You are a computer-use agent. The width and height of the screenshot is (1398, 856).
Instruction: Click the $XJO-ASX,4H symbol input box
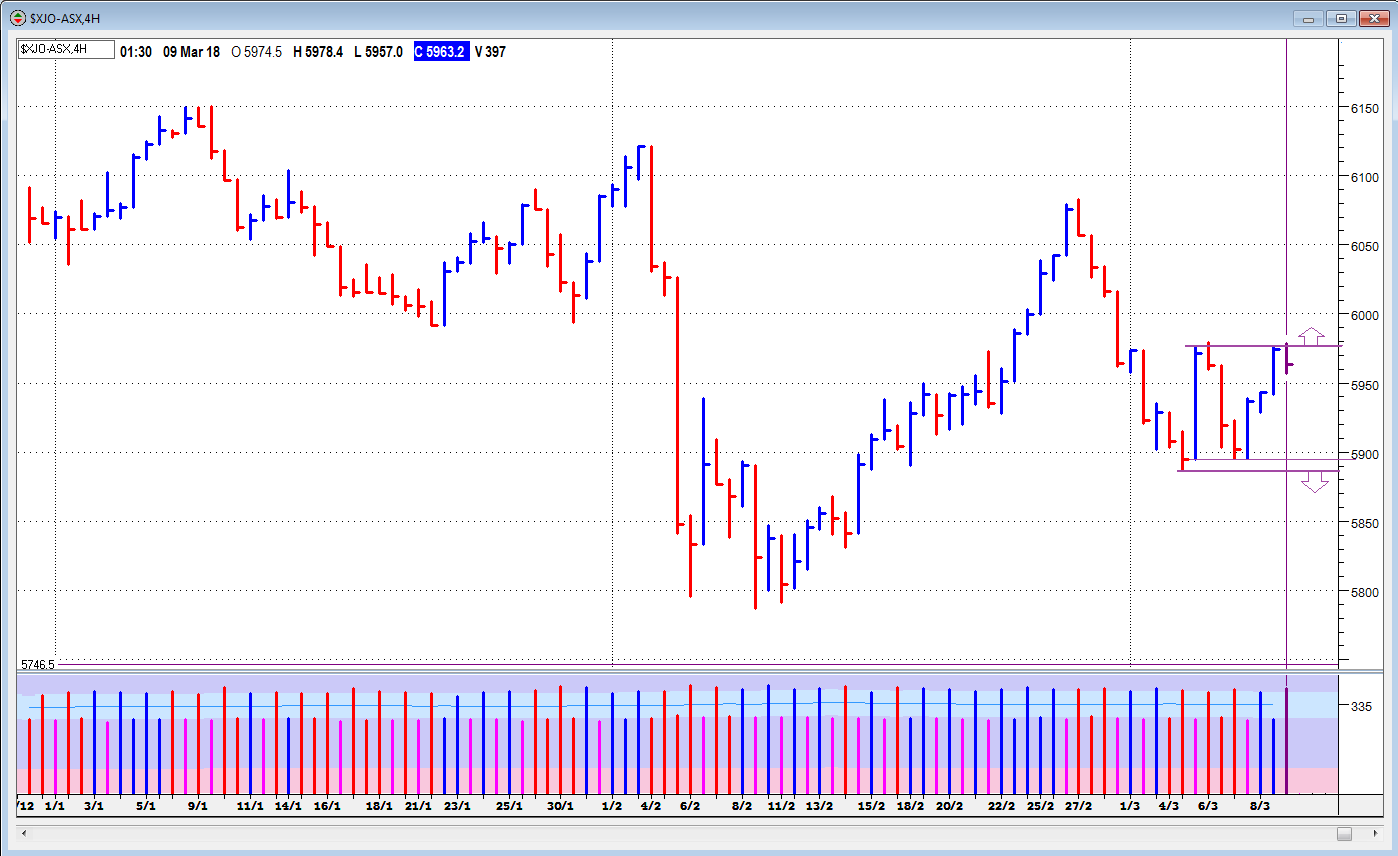point(65,50)
